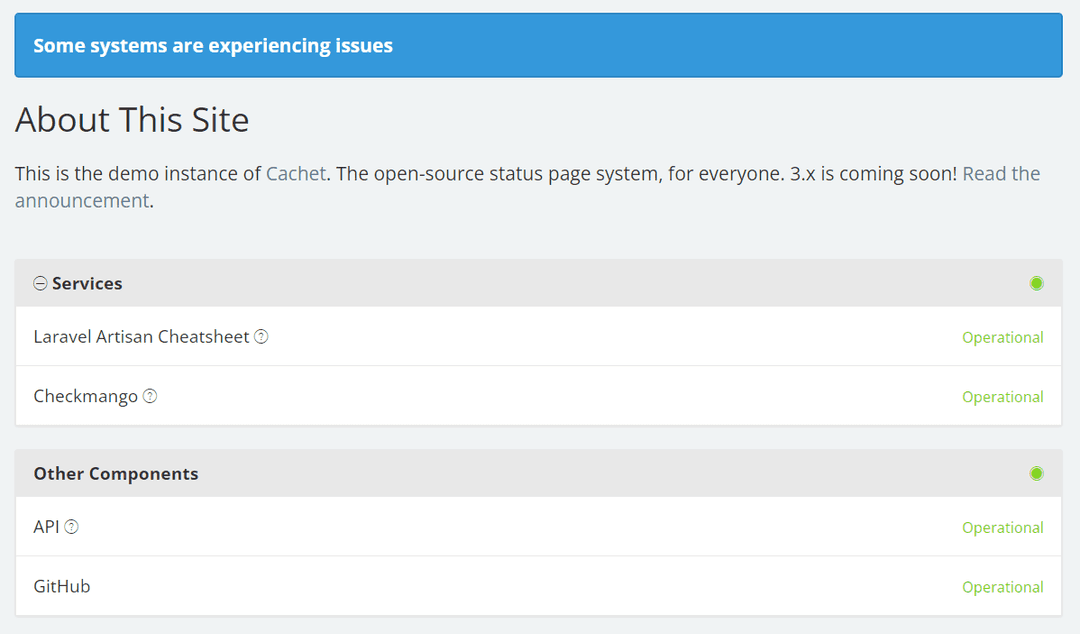Screen dimensions: 1080x634
Task: Click the minus circle icon before Services
Action: point(39,283)
